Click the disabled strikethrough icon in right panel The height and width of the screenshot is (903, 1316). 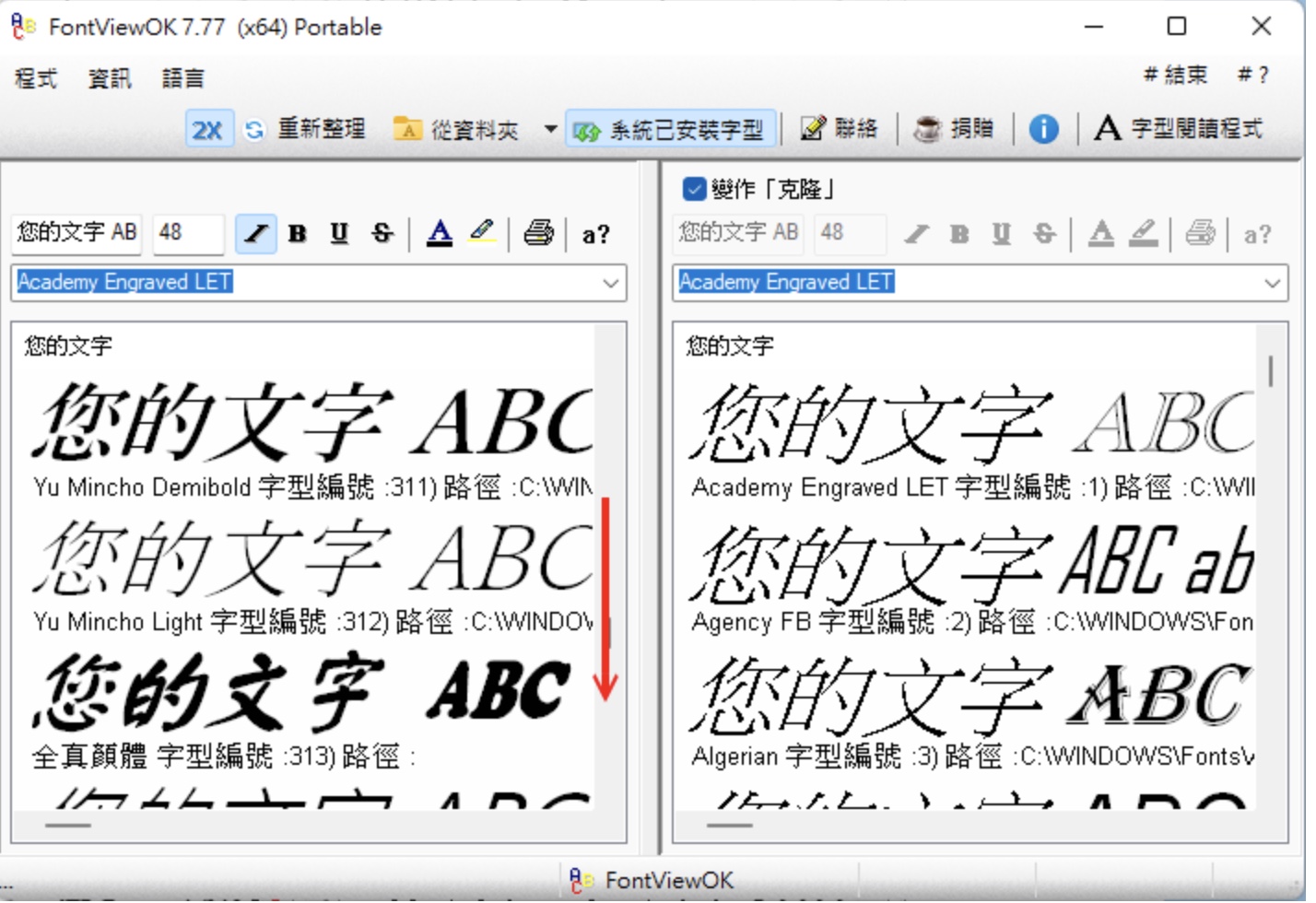1044,235
